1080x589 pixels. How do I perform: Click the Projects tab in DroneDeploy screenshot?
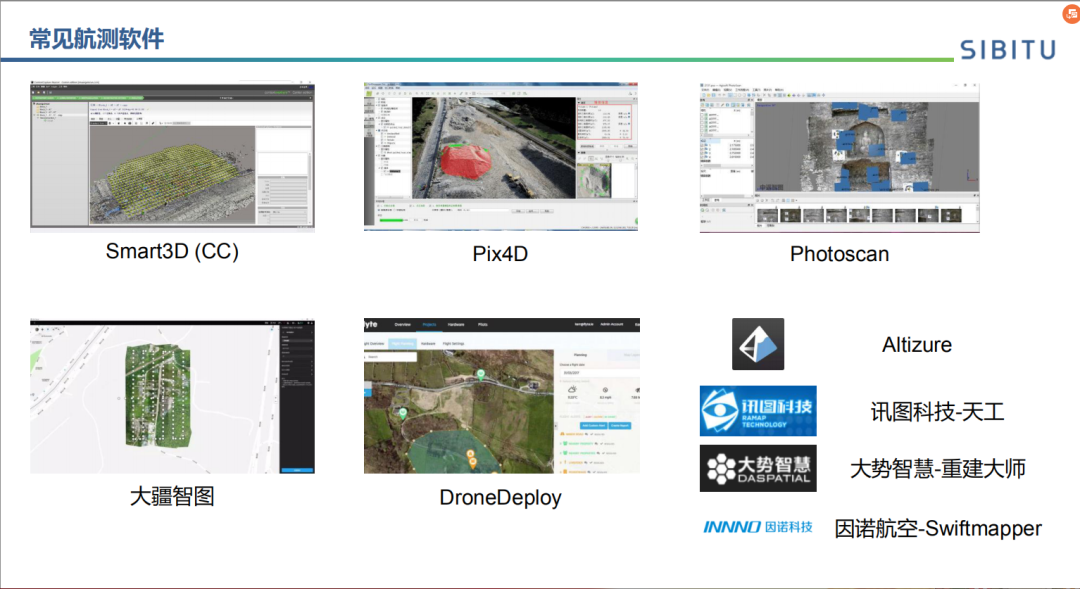point(429,324)
